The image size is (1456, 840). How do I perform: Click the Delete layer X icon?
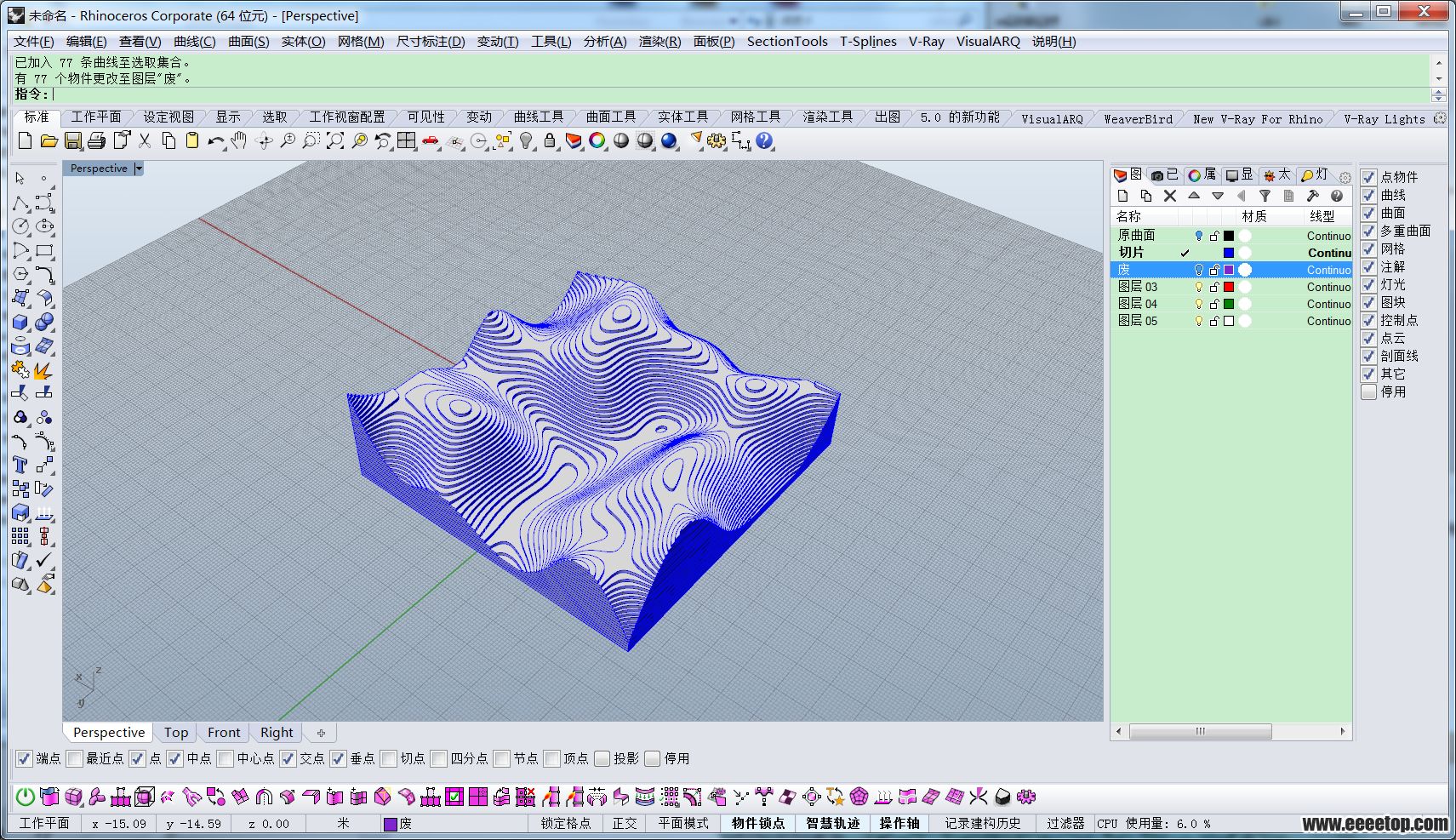point(1170,196)
